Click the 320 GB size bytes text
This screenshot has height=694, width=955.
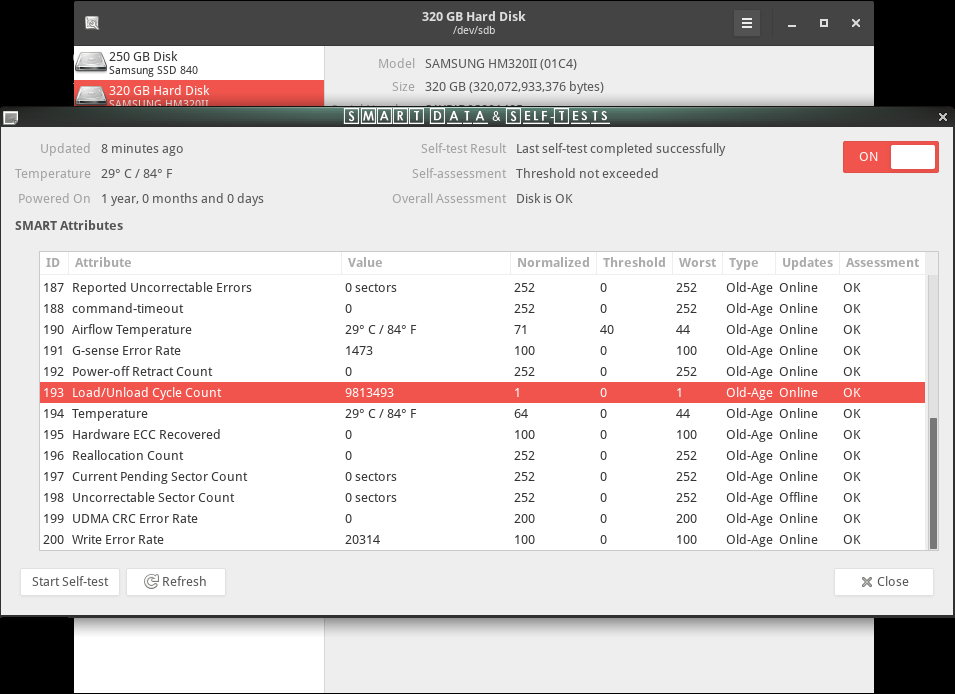(514, 87)
